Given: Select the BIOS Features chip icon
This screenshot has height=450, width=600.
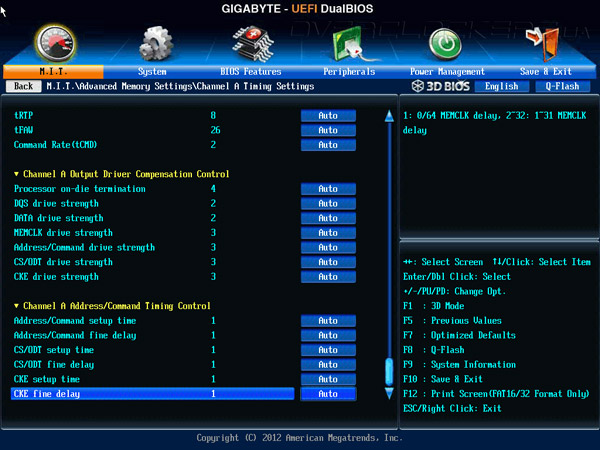Looking at the screenshot, I should pyautogui.click(x=253, y=44).
